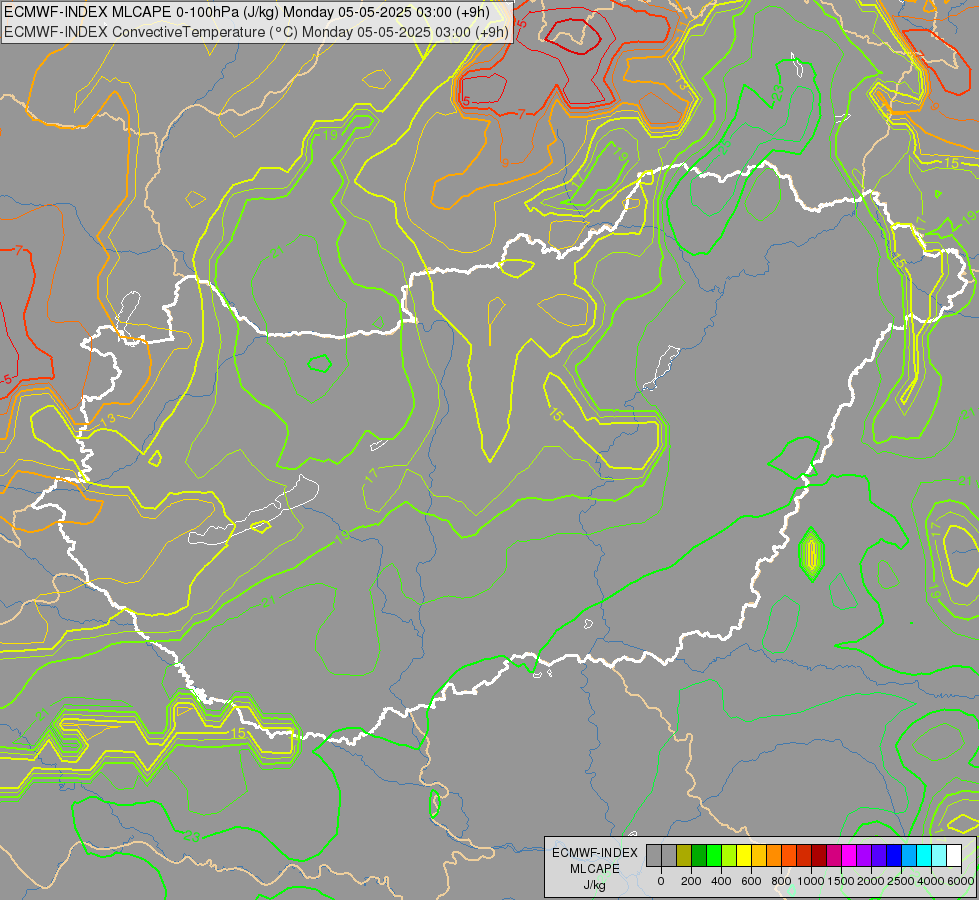Click the olive swatch in the MLCAPE legend

pos(684,855)
